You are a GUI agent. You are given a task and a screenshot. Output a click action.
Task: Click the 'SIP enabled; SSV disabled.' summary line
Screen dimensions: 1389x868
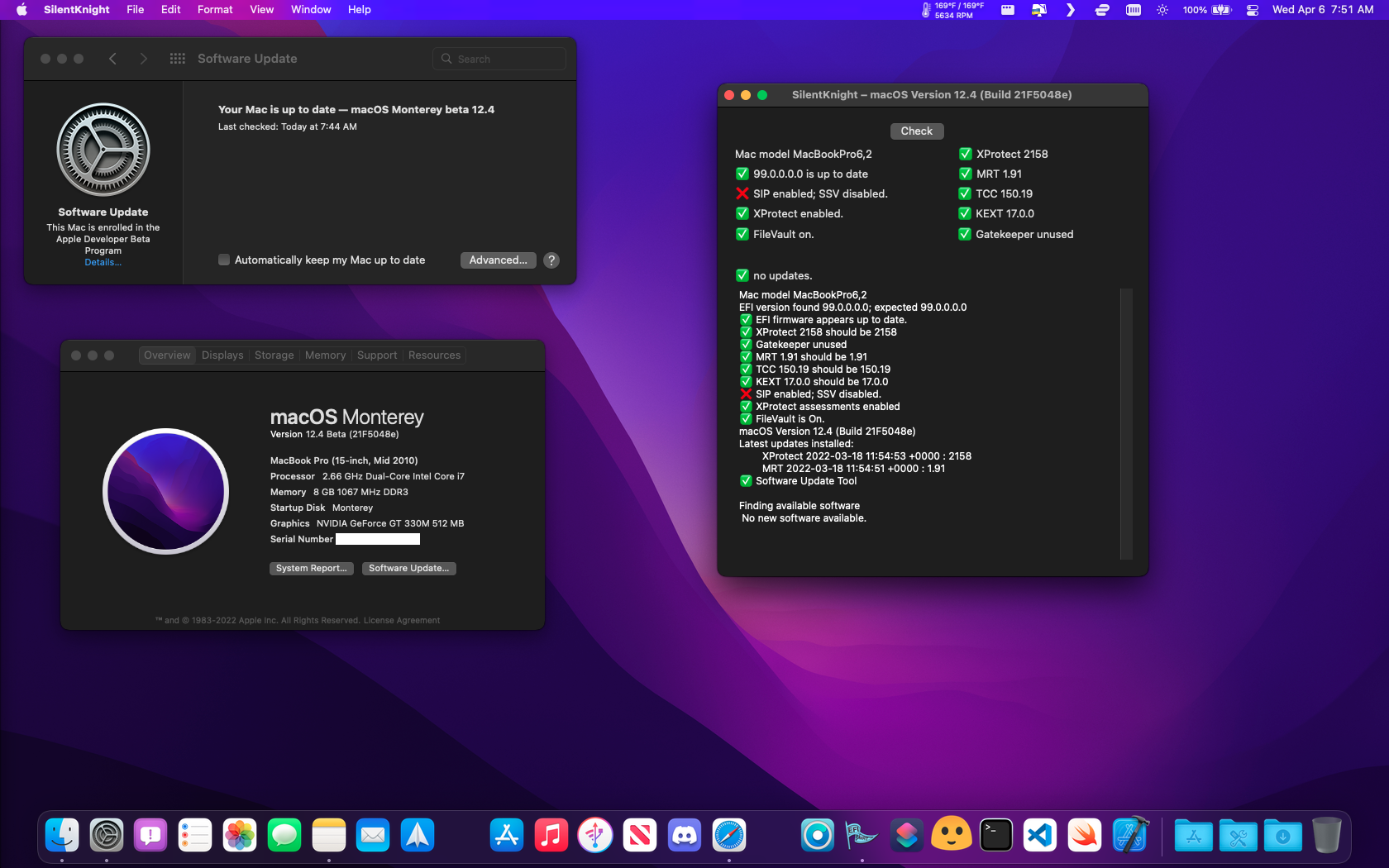pos(820,193)
